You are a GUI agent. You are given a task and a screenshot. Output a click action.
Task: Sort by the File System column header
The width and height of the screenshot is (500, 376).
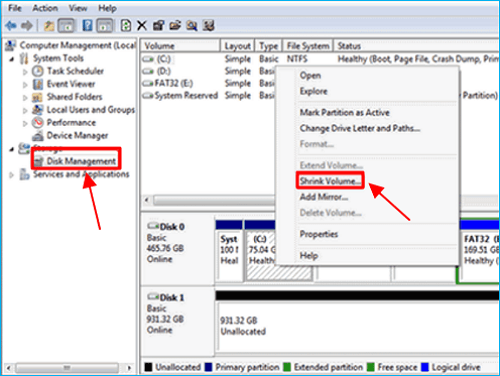point(308,46)
